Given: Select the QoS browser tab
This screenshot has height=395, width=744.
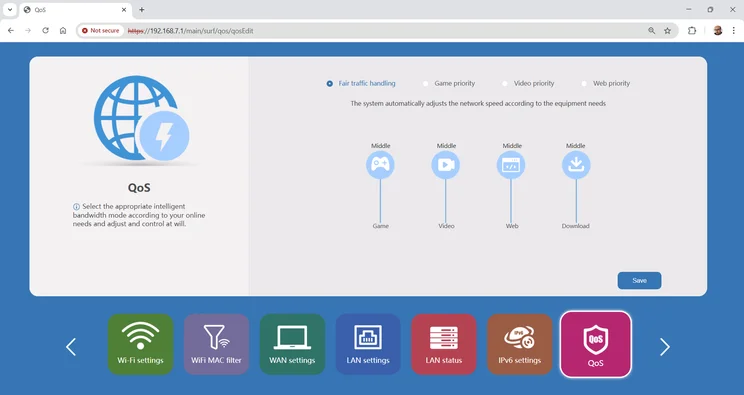Looking at the screenshot, I should click(75, 9).
